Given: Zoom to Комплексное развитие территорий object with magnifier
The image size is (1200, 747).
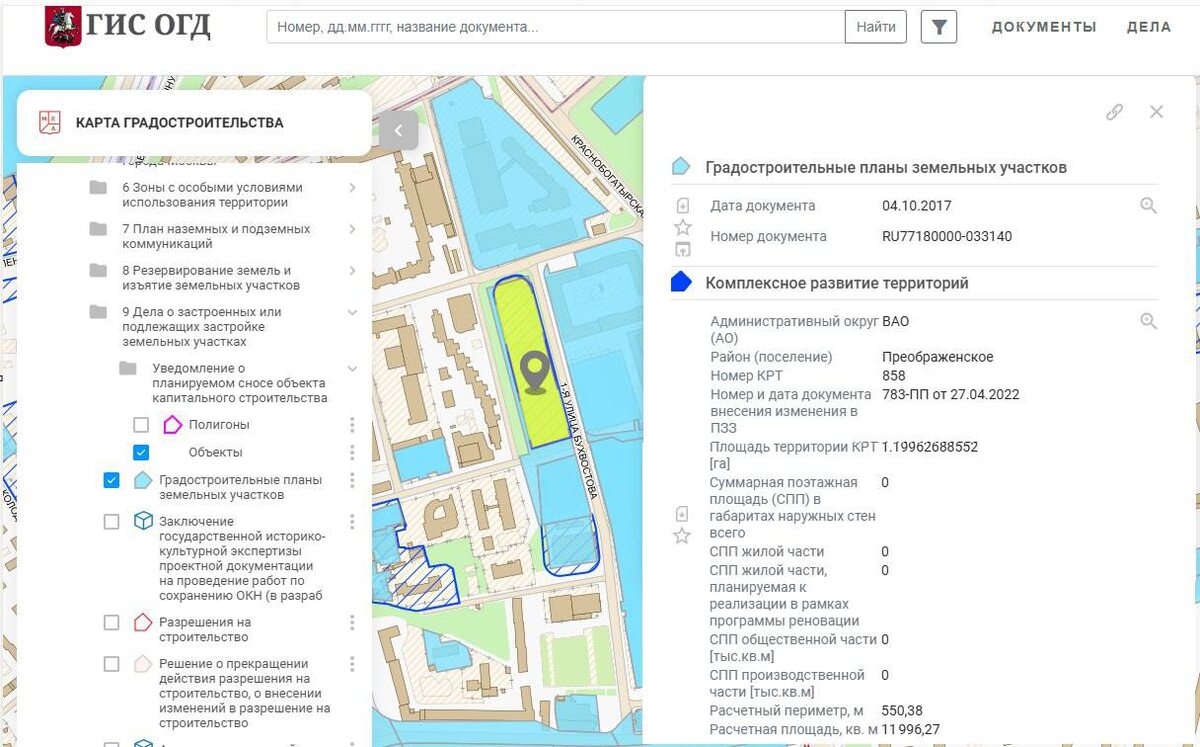Looking at the screenshot, I should (1148, 322).
